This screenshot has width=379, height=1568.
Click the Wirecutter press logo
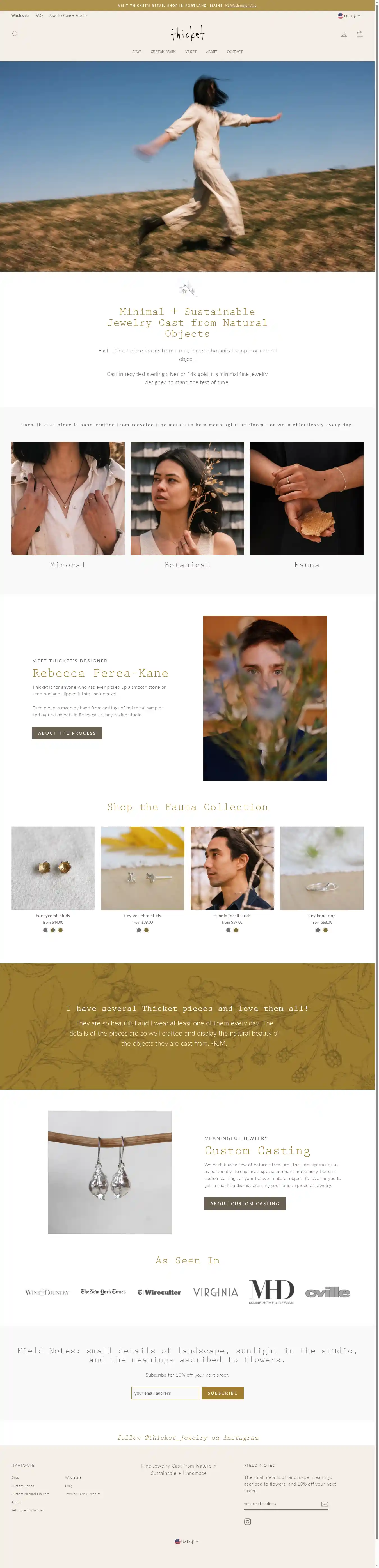coord(159,1292)
